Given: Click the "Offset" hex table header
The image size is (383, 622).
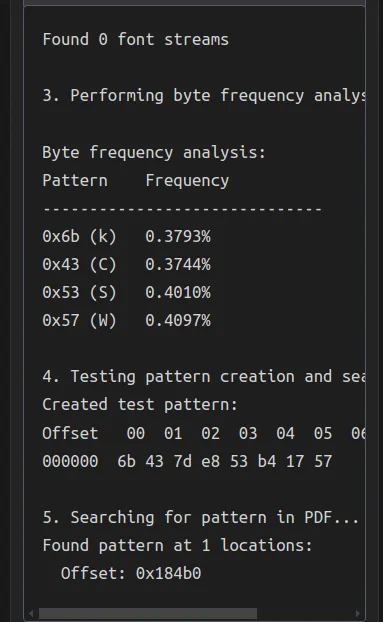Looking at the screenshot, I should coord(70,433).
